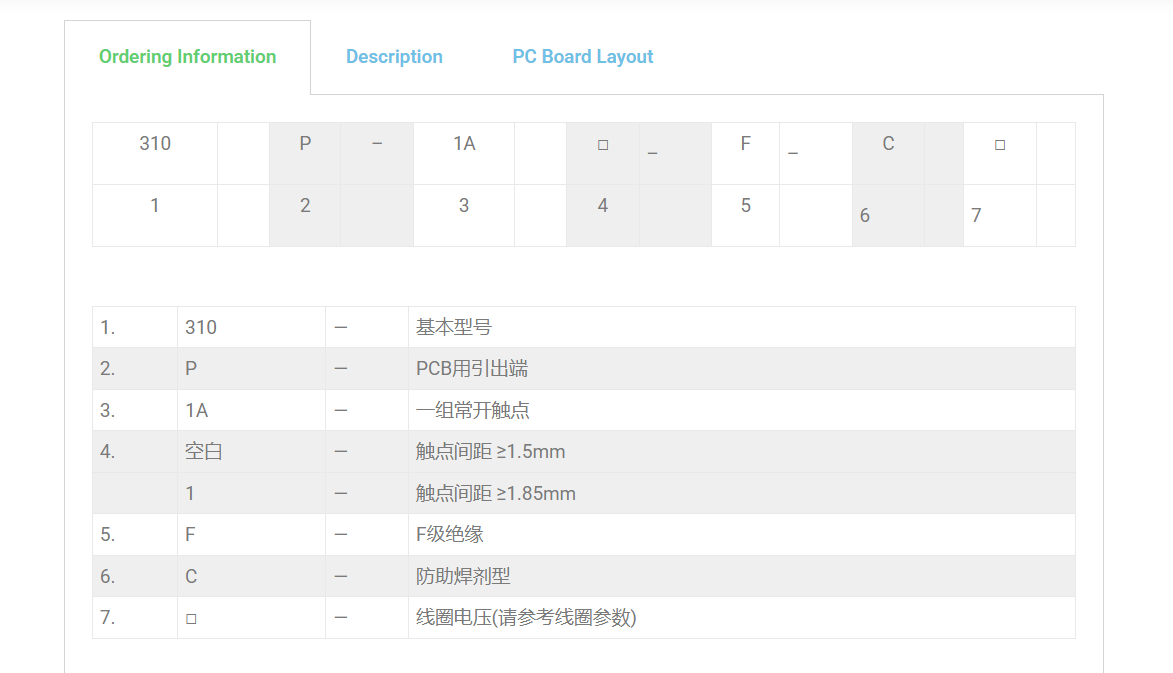The width and height of the screenshot is (1173, 673).
Task: Click the square placeholder above number 7
Action: [1000, 145]
